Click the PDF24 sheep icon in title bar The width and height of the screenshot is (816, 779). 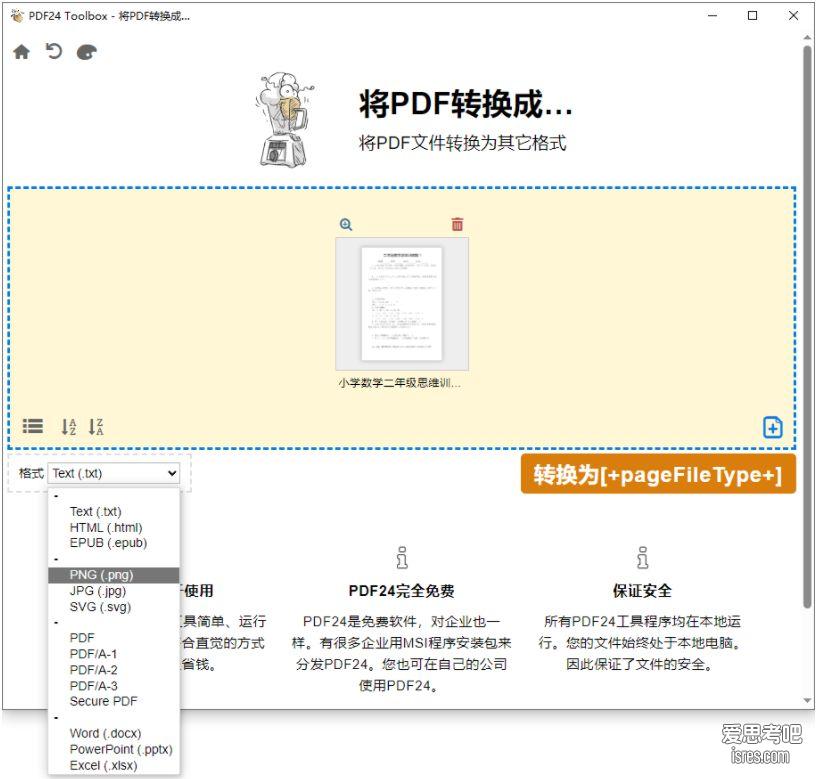tap(17, 16)
